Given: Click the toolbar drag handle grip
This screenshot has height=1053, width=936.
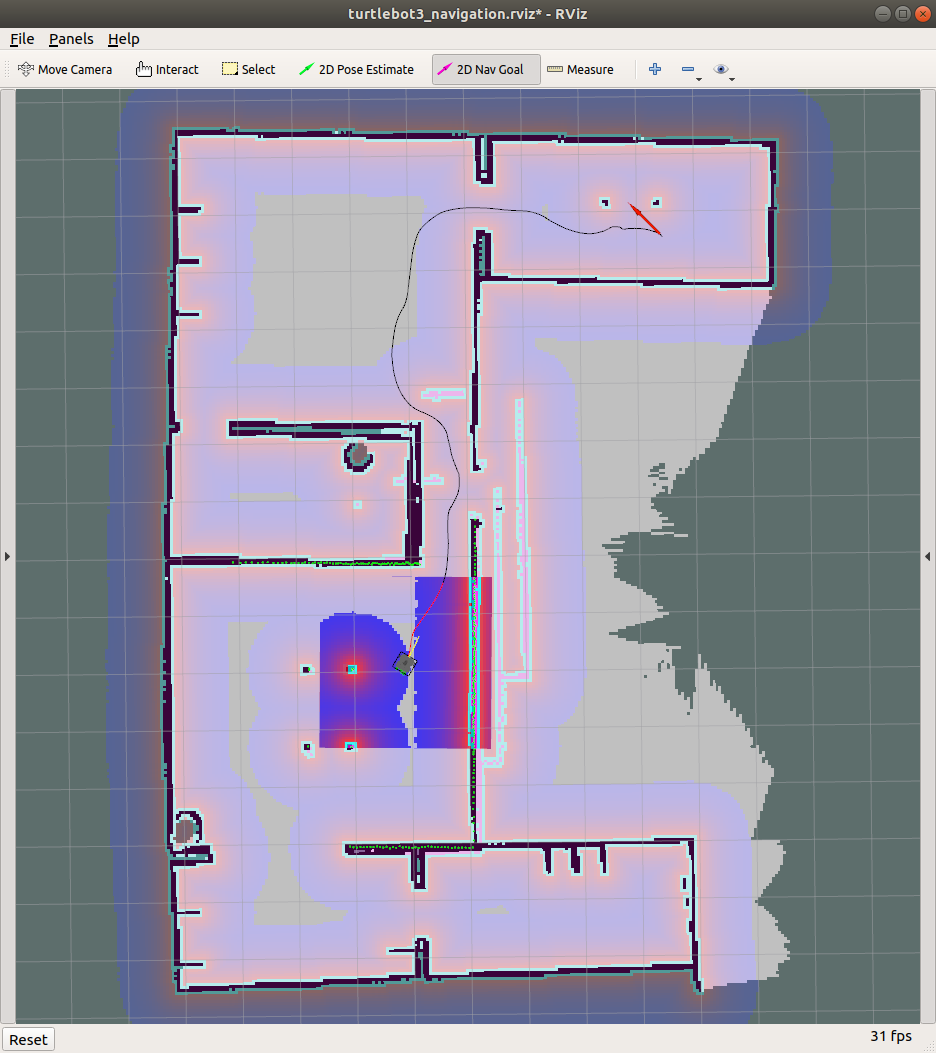Looking at the screenshot, I should point(7,69).
